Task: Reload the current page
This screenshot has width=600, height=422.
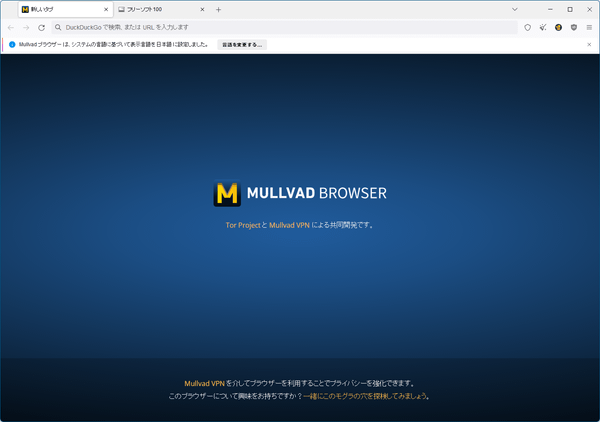Action: point(41,28)
